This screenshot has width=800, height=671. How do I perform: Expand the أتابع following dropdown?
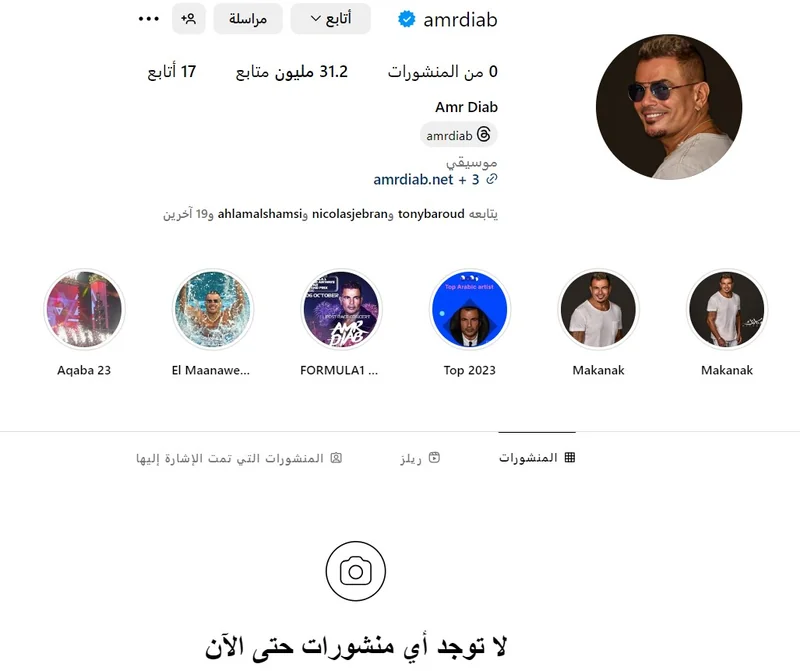[x=331, y=19]
